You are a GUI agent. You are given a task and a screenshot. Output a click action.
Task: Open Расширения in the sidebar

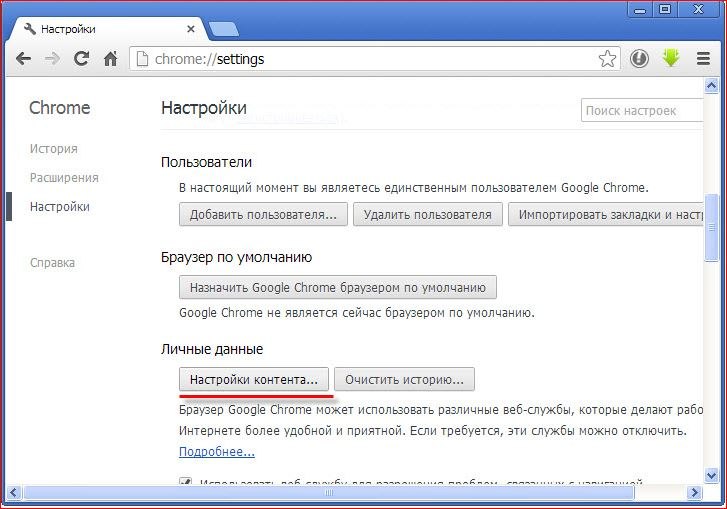point(64,178)
